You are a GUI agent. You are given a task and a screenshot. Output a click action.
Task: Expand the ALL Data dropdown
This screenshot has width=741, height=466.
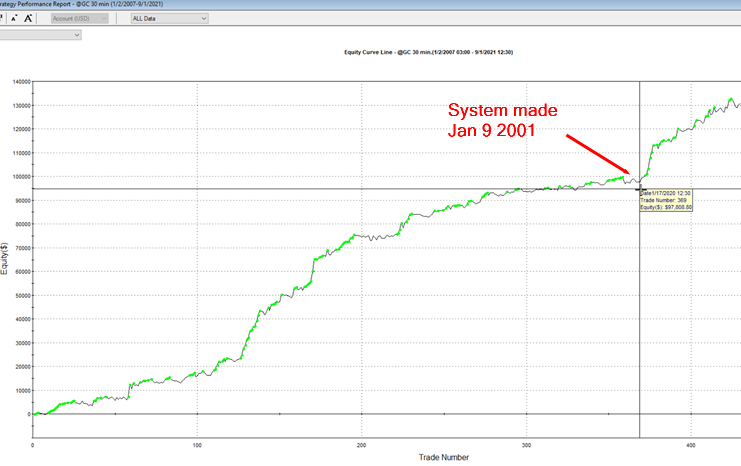(169, 18)
